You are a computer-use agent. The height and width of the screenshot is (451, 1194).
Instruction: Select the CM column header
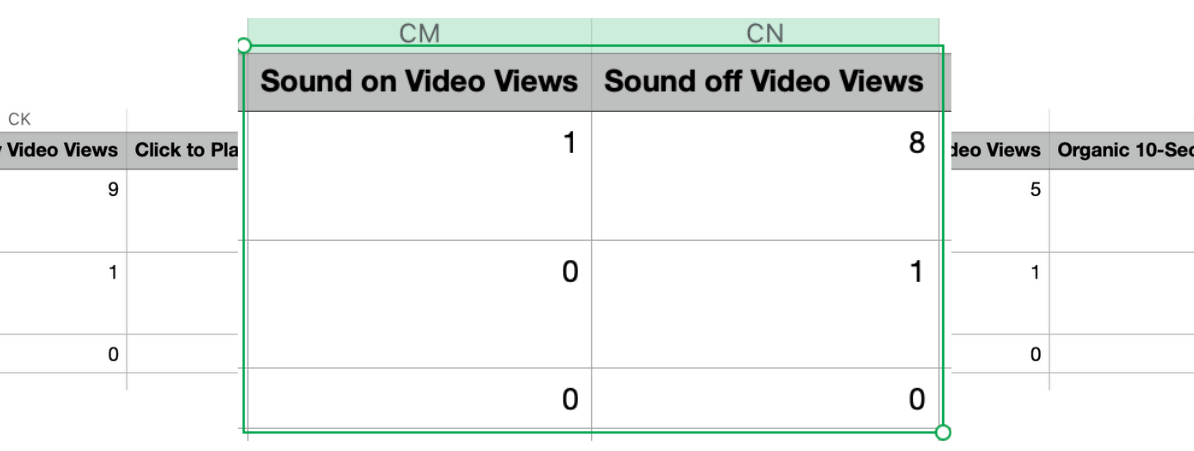(x=419, y=33)
